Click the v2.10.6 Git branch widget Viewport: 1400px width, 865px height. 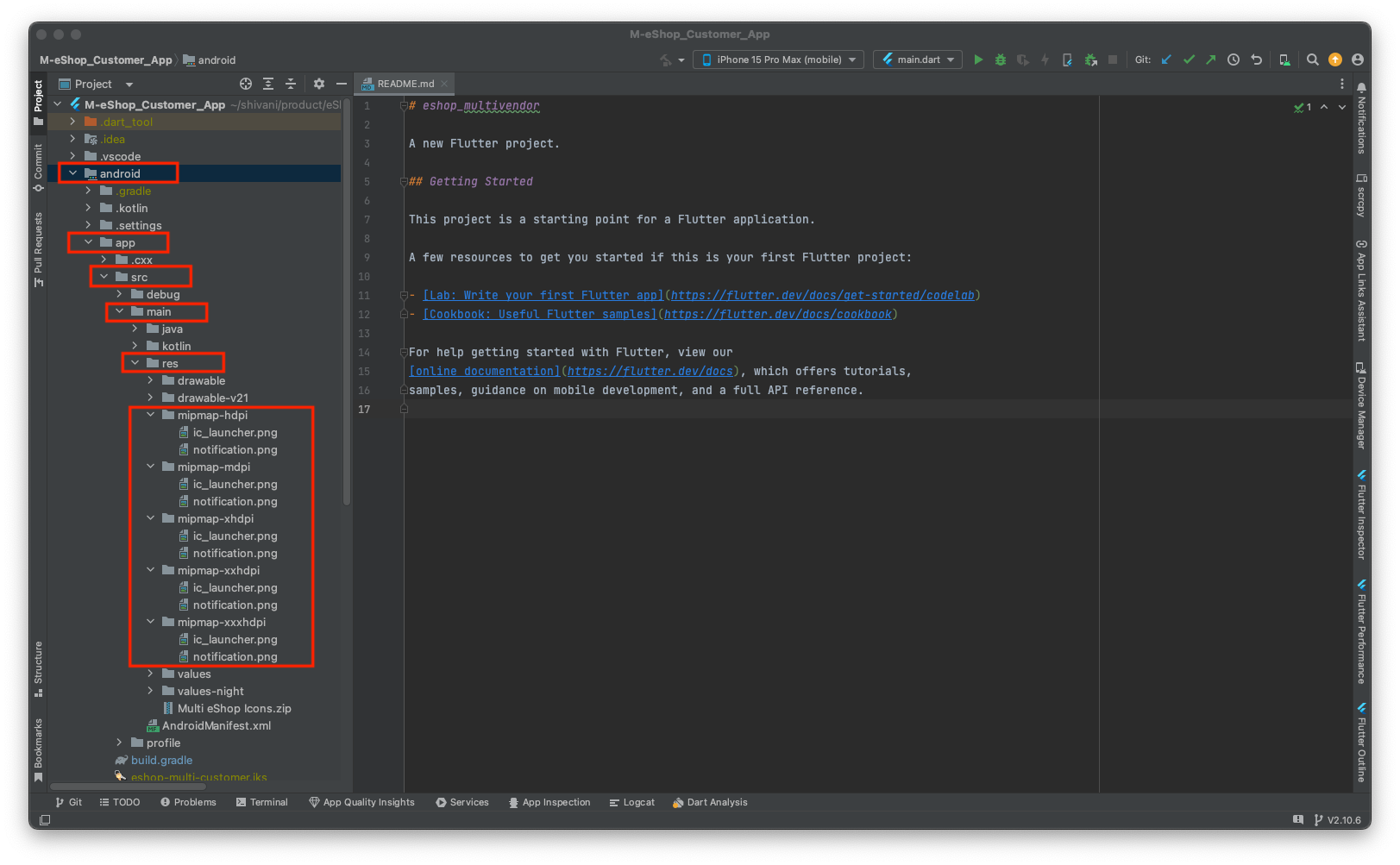click(x=1337, y=820)
